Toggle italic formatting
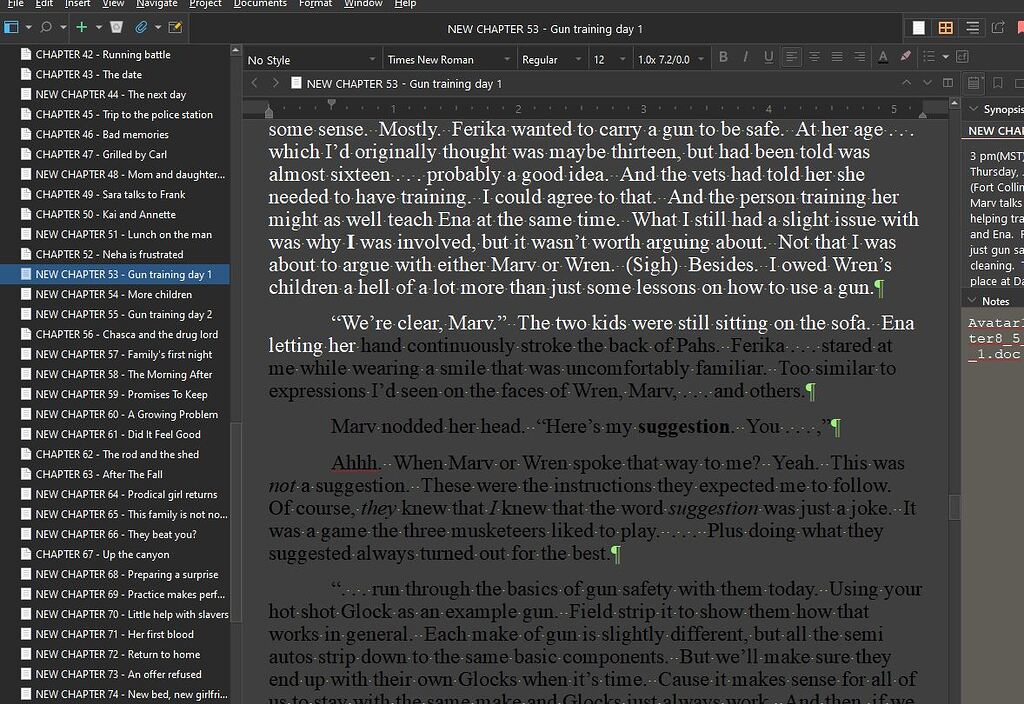Viewport: 1024px width, 704px height. coord(745,58)
